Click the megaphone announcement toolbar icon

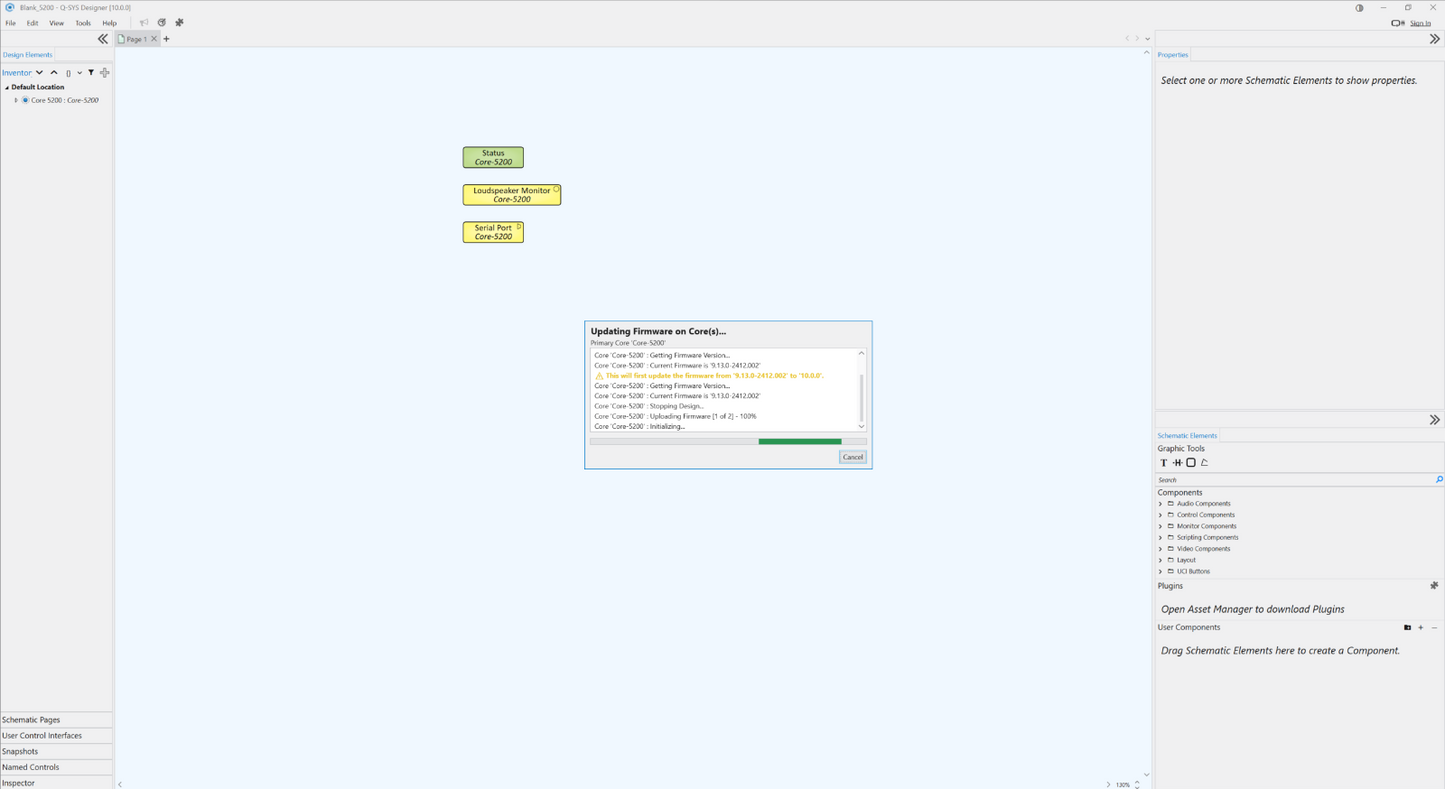144,22
